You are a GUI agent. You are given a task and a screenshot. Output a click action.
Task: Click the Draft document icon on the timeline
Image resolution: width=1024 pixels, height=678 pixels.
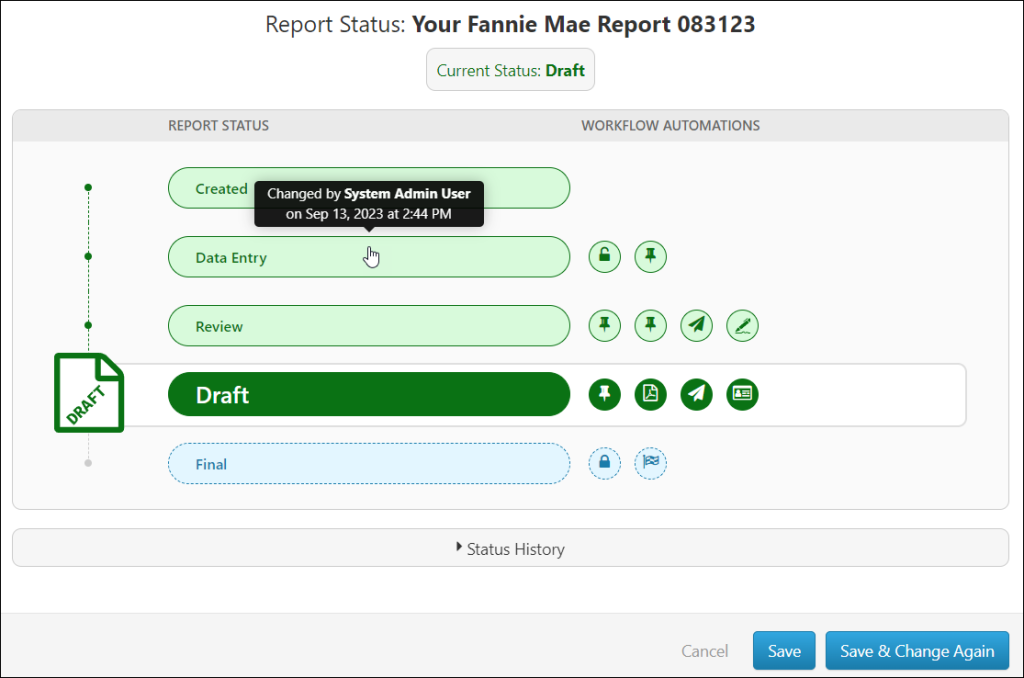point(89,393)
